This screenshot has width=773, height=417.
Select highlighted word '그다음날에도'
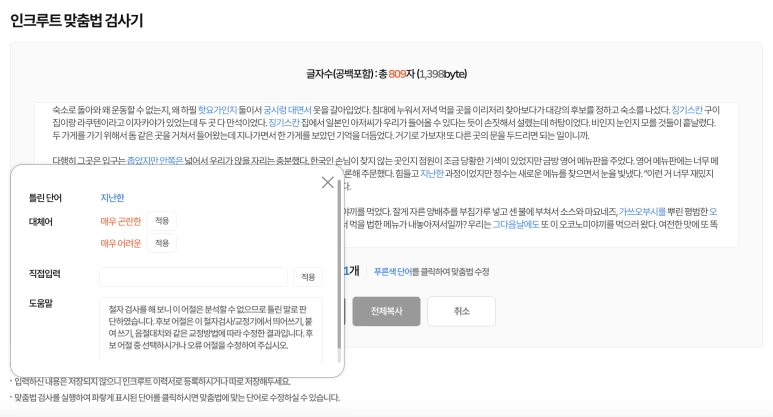click(x=516, y=224)
